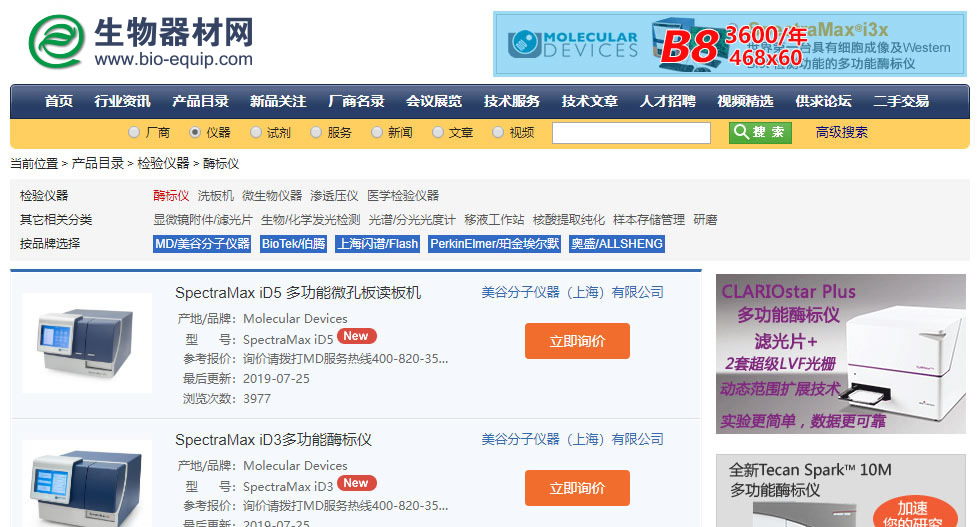The width and height of the screenshot is (979, 527).
Task: Open the 高级搜索 advanced search link
Action: [841, 132]
